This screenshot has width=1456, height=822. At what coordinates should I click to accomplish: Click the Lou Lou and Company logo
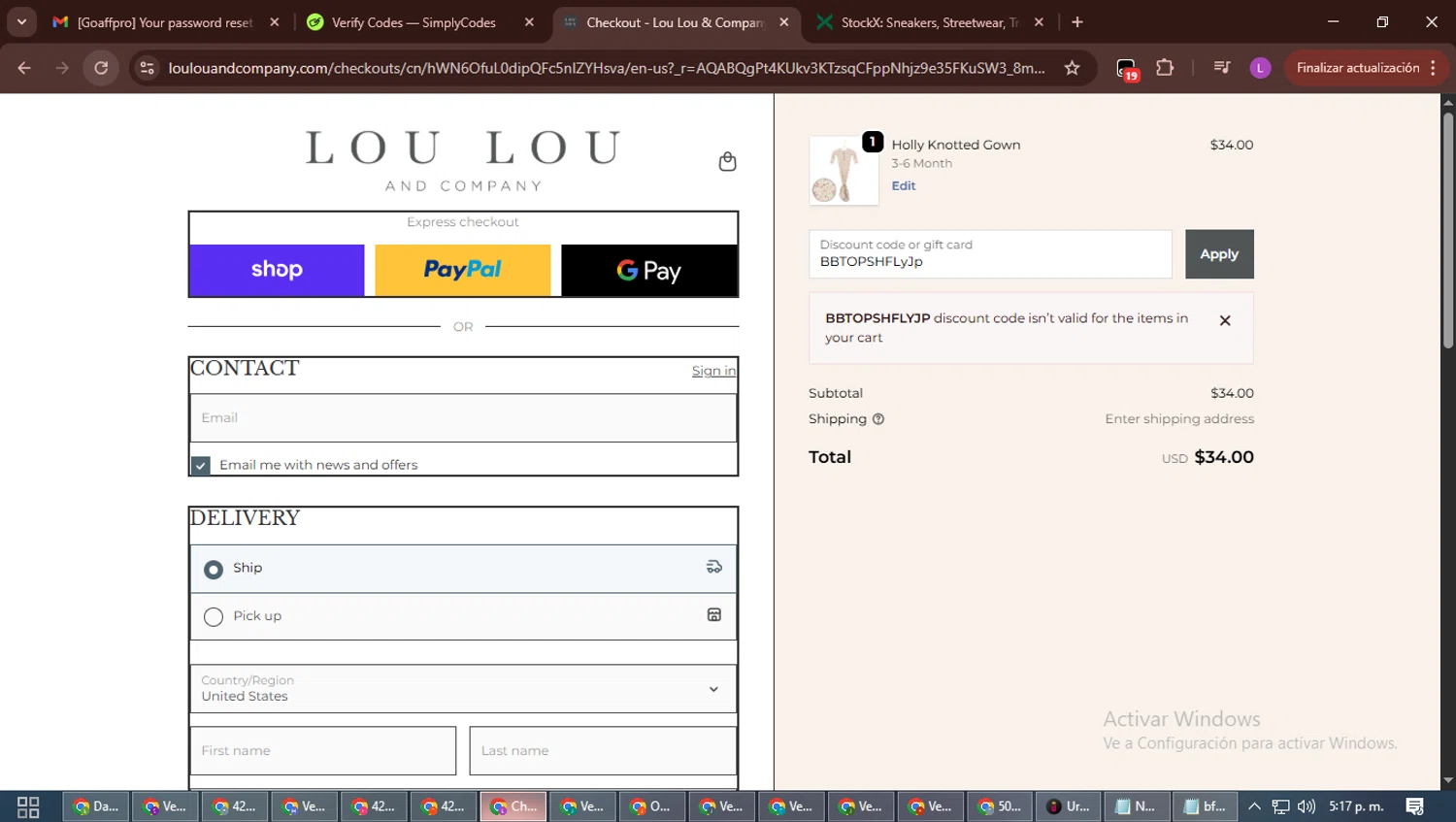[x=463, y=160]
